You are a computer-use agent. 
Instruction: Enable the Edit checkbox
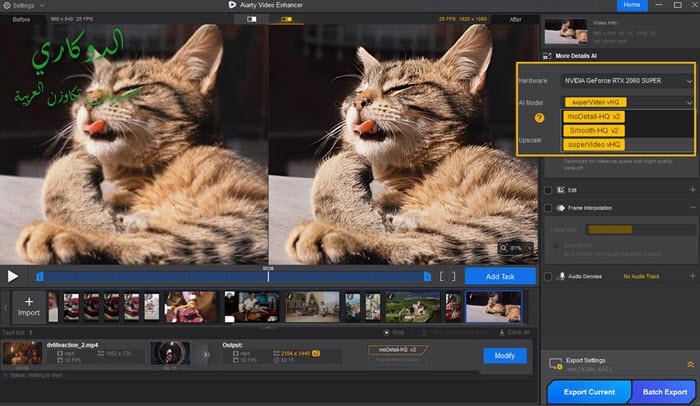548,189
